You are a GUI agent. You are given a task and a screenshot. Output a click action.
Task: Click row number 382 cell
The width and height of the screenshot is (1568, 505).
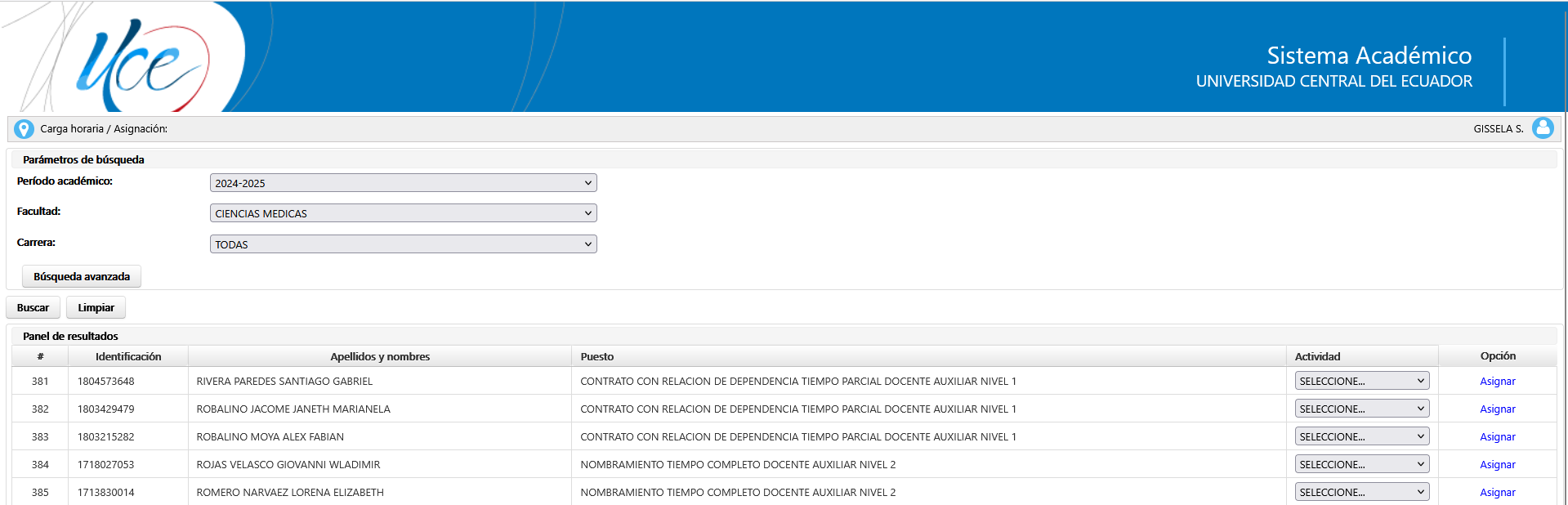(x=40, y=409)
